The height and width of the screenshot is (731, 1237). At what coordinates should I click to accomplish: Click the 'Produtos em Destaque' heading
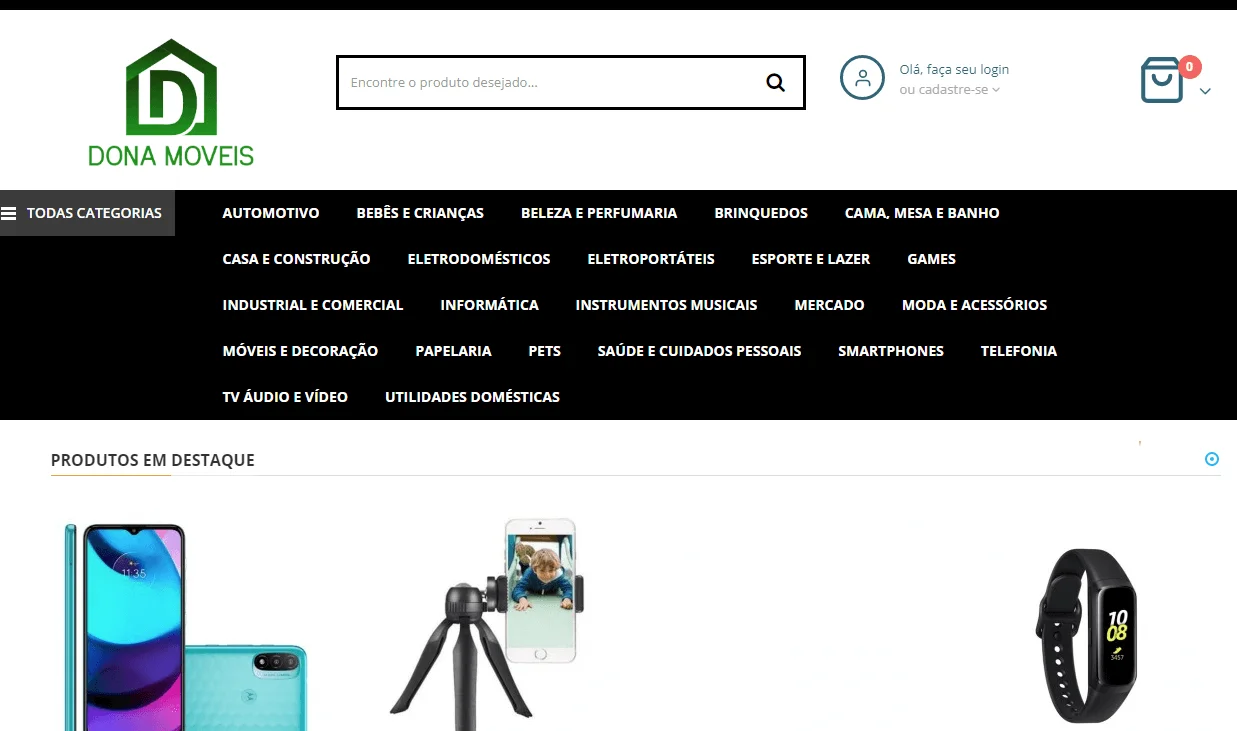coord(153,460)
